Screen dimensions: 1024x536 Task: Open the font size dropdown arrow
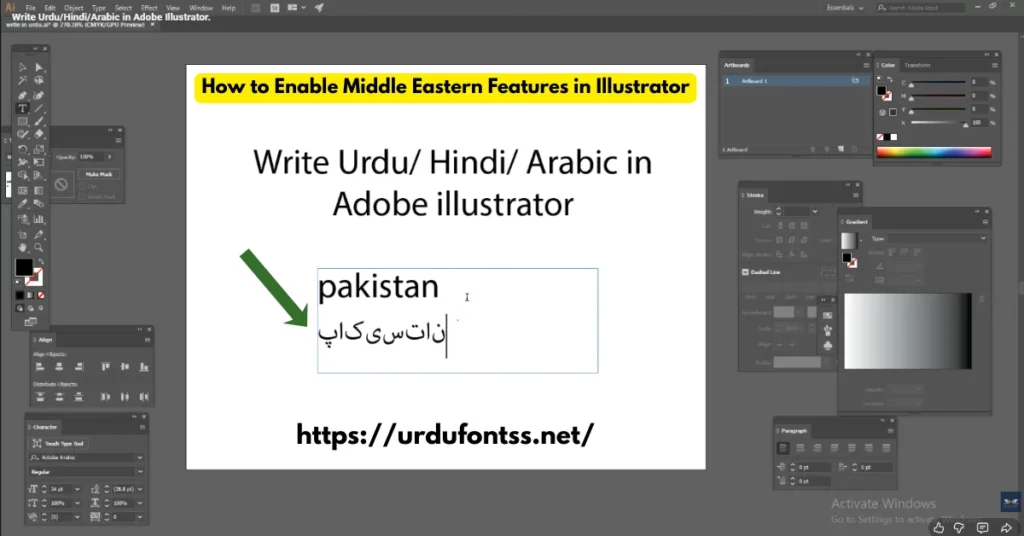coord(77,489)
